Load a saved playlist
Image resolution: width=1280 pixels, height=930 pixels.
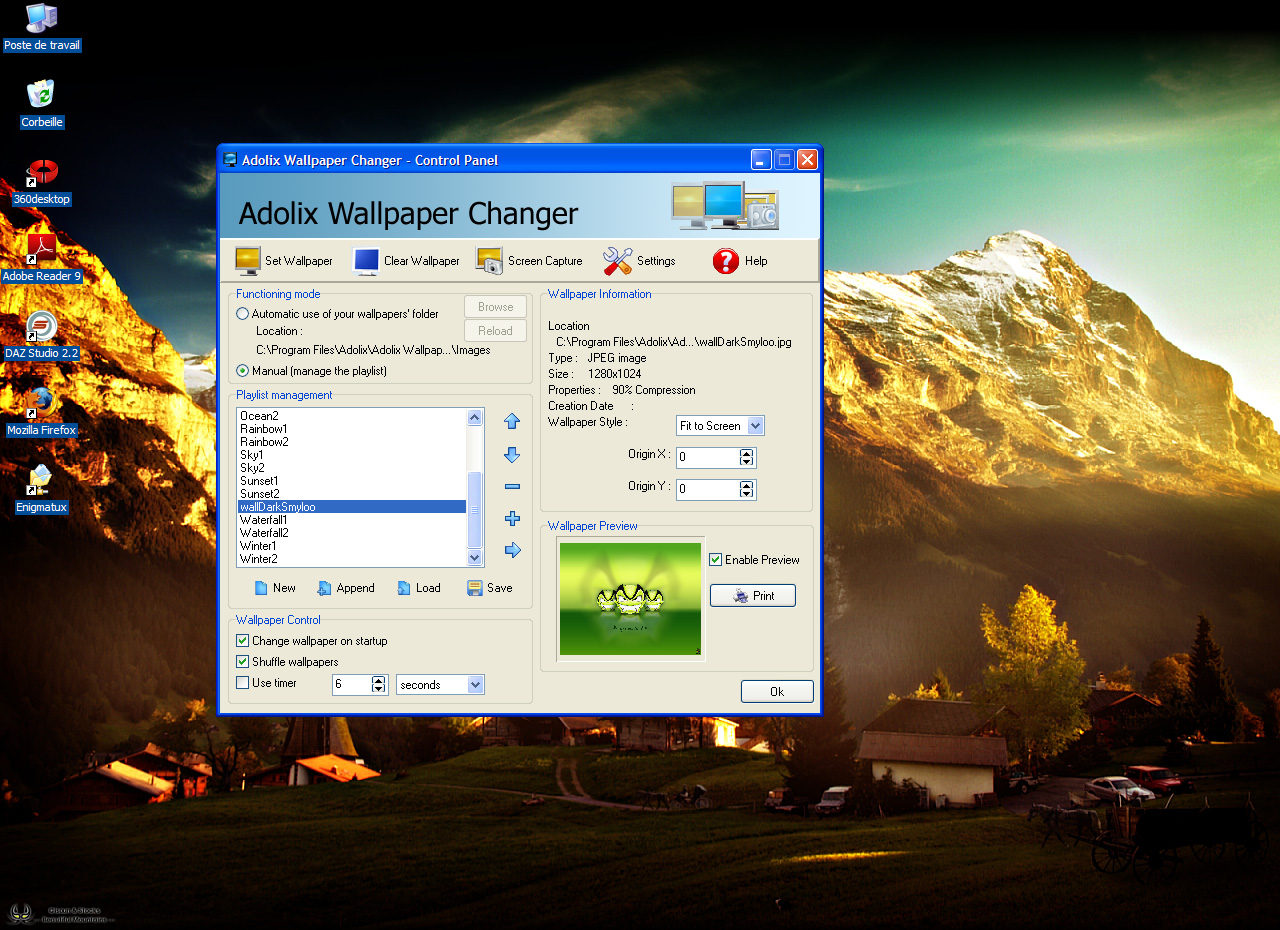(418, 588)
